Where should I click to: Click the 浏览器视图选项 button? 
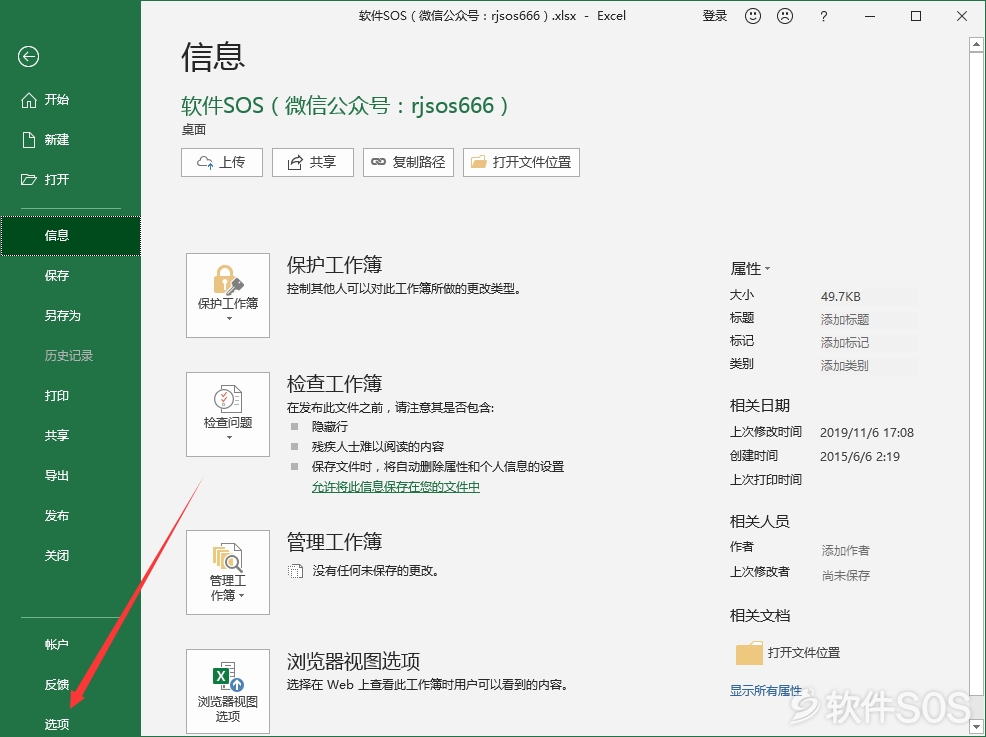pyautogui.click(x=228, y=692)
